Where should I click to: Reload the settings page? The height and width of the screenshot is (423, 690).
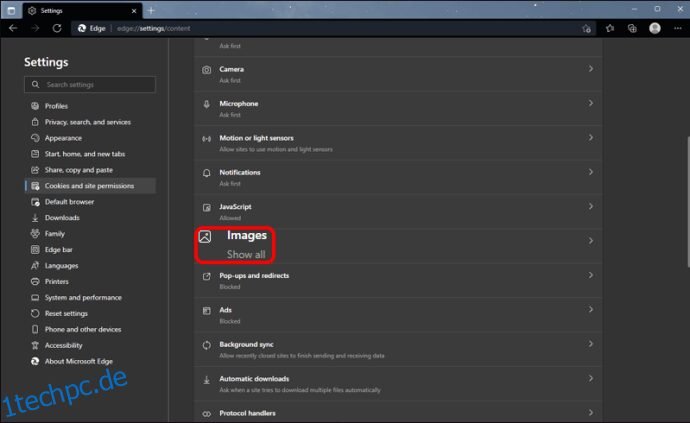(x=57, y=28)
